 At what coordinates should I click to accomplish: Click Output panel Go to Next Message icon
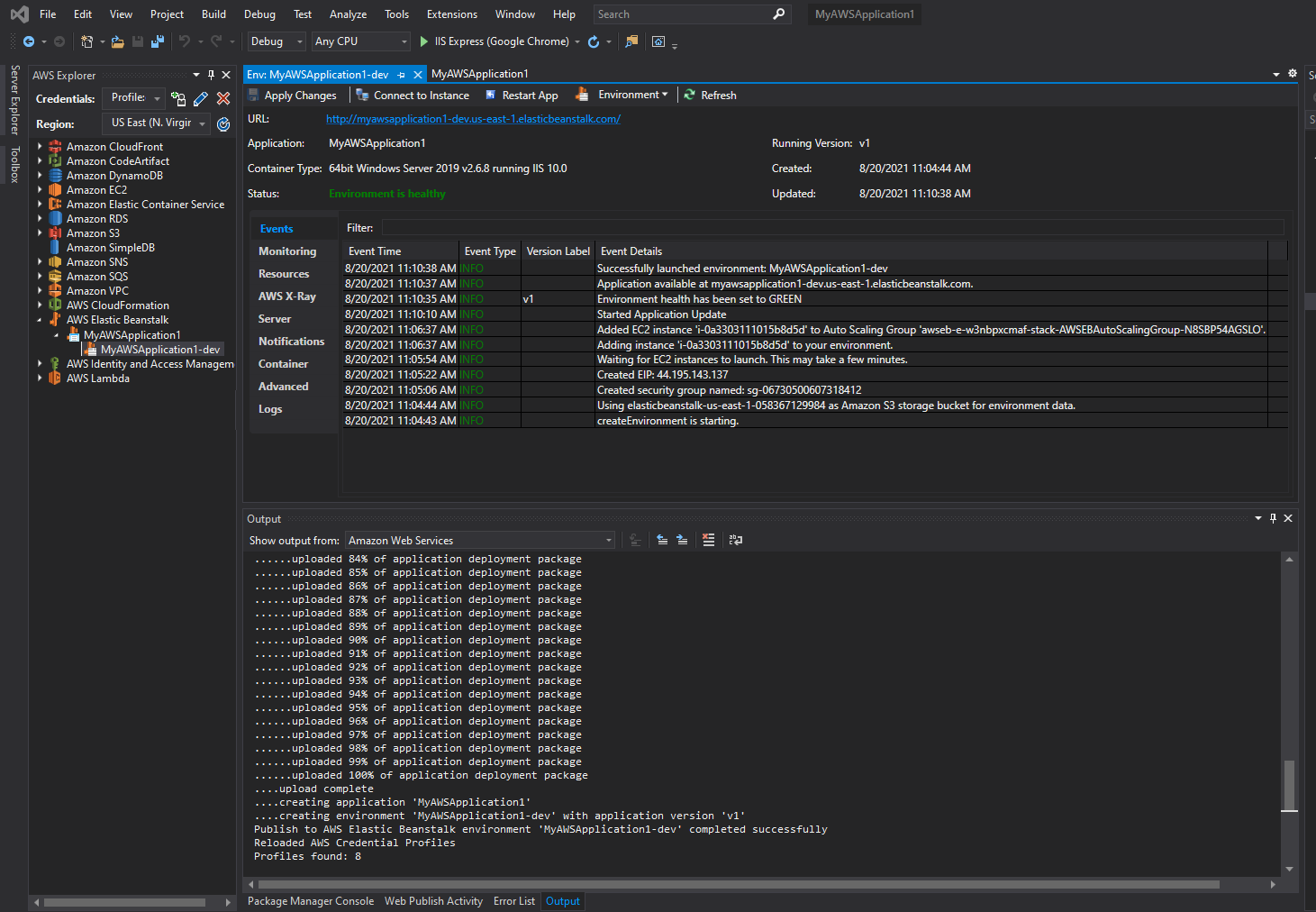[682, 540]
